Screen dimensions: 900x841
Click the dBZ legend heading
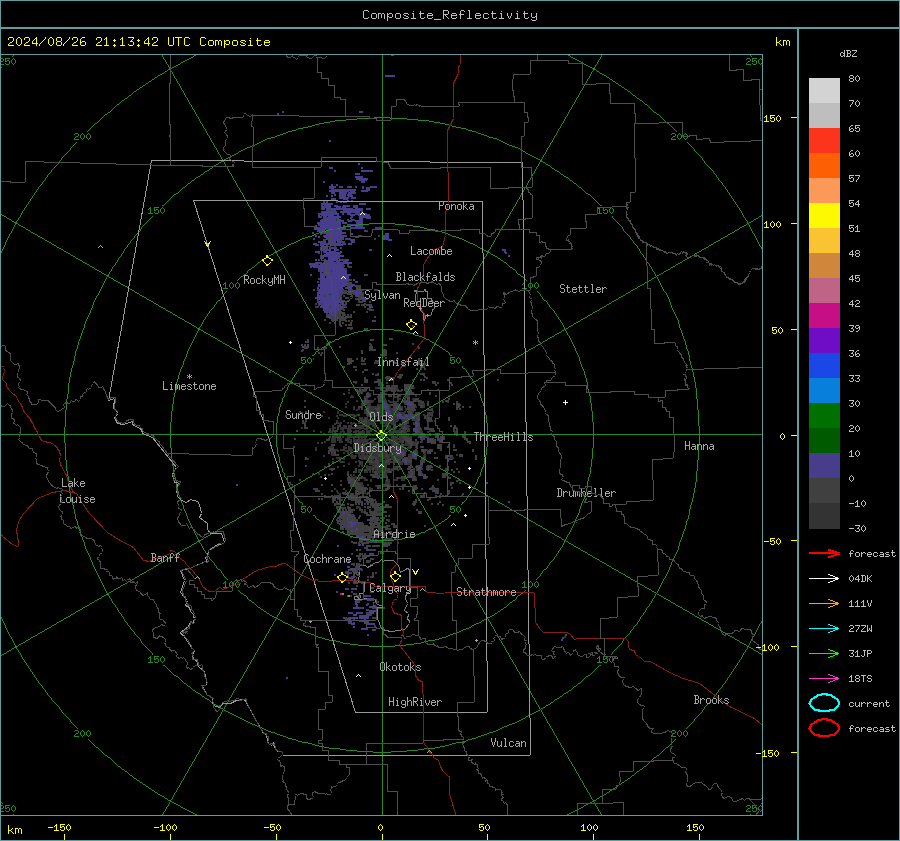(848, 53)
